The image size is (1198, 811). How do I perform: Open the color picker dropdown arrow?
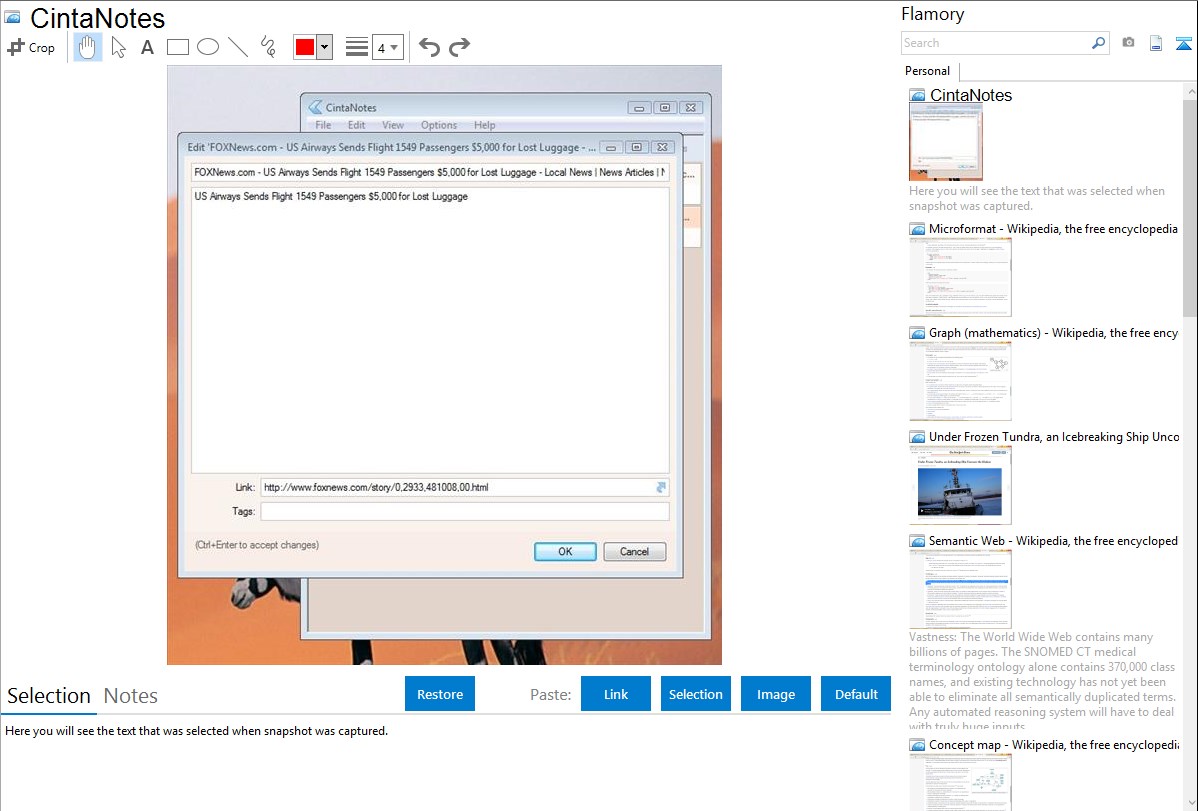(324, 47)
